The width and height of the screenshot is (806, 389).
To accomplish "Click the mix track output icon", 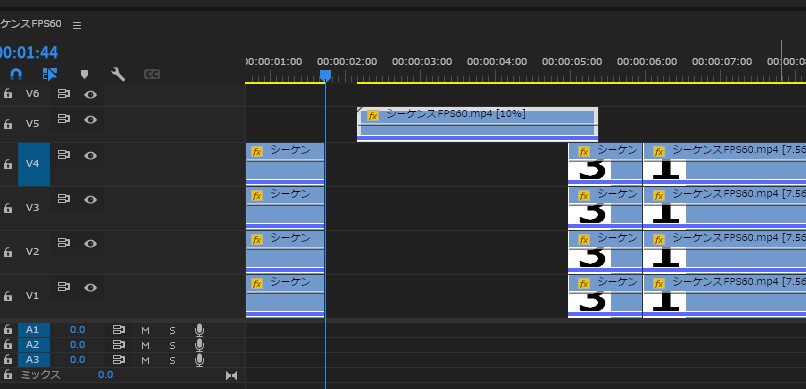I will [x=231, y=376].
